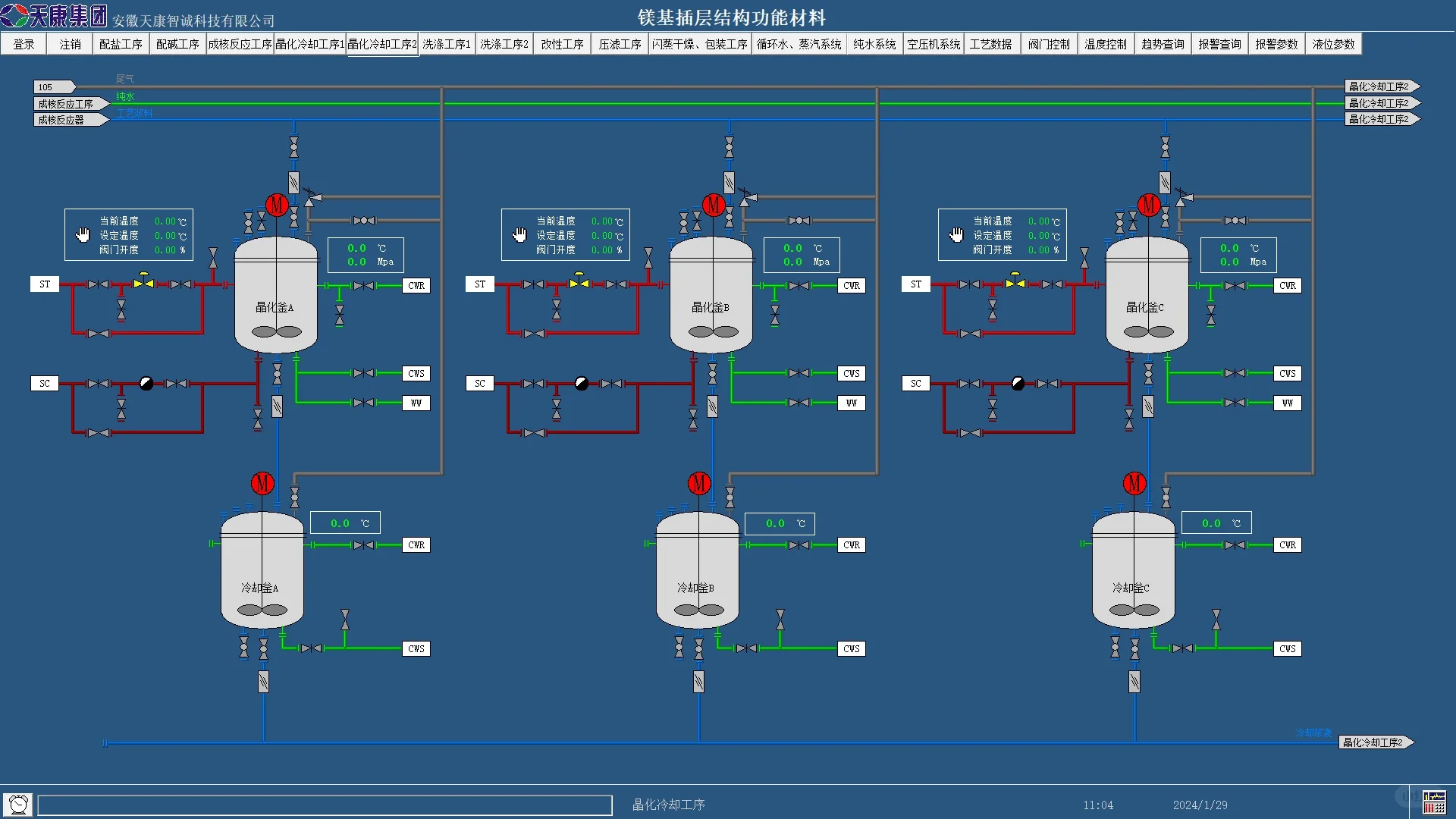The height and width of the screenshot is (819, 1456).
Task: Toggle the manual hand icon in 晶化釜B panel
Action: click(x=519, y=235)
